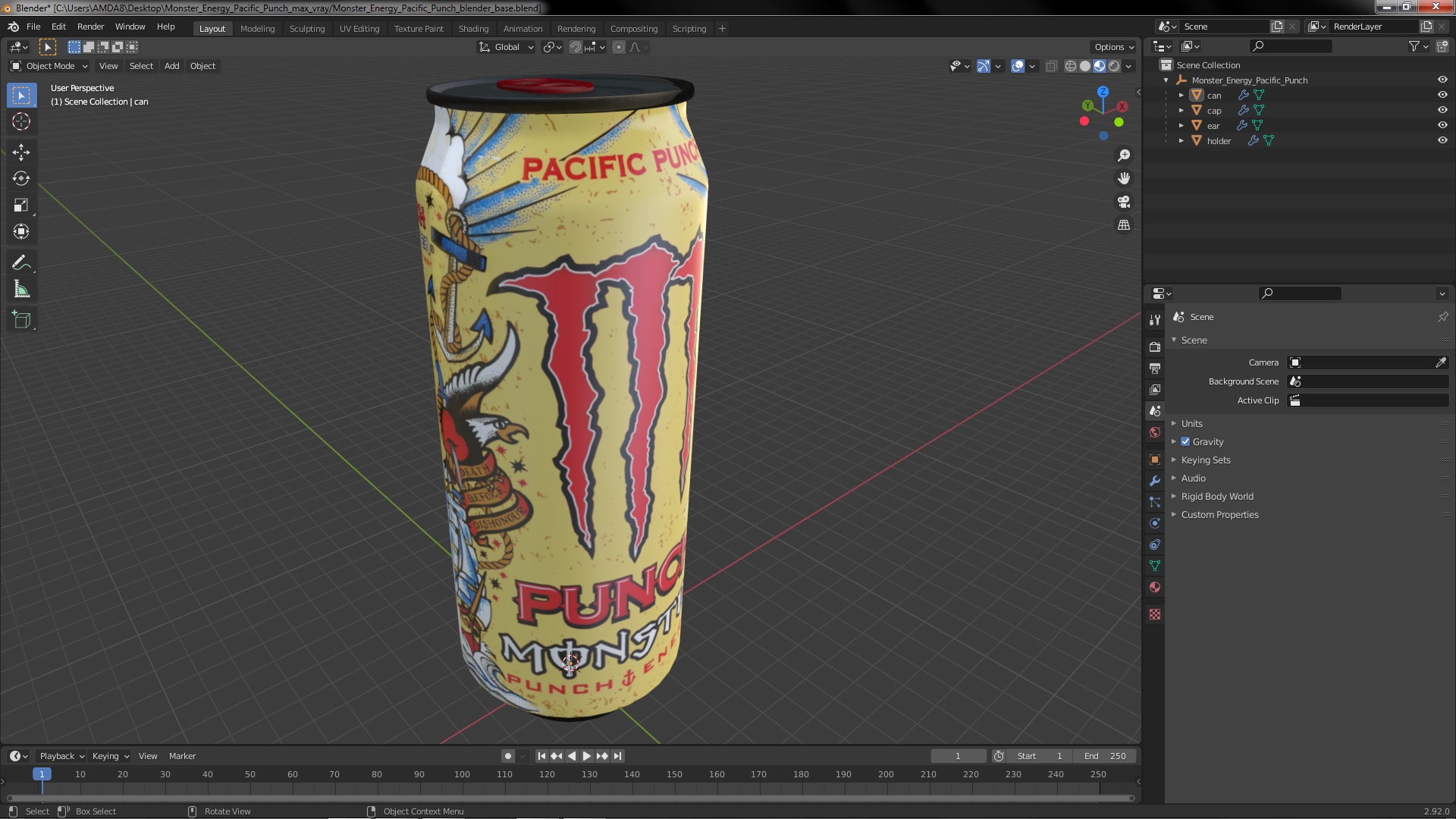The image size is (1456, 819).
Task: Open the Render properties tab
Action: (x=1155, y=347)
